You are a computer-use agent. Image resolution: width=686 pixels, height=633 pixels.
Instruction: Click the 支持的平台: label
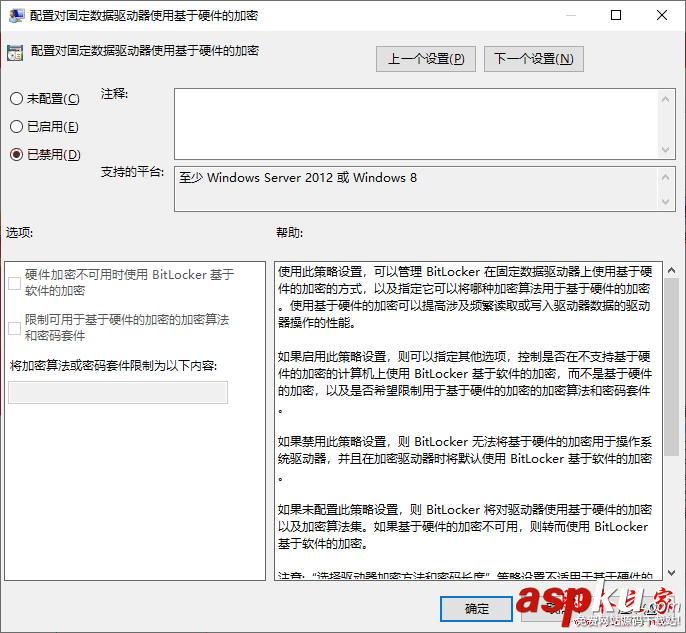pyautogui.click(x=133, y=172)
